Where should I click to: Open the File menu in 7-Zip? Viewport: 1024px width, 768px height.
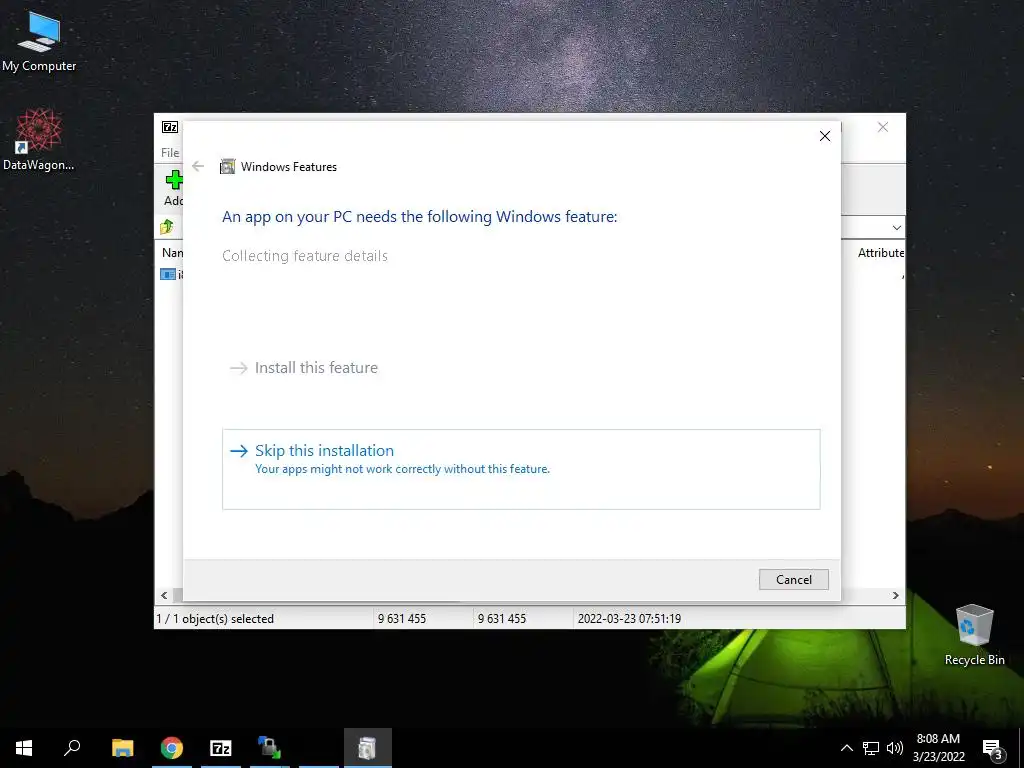pyautogui.click(x=170, y=152)
